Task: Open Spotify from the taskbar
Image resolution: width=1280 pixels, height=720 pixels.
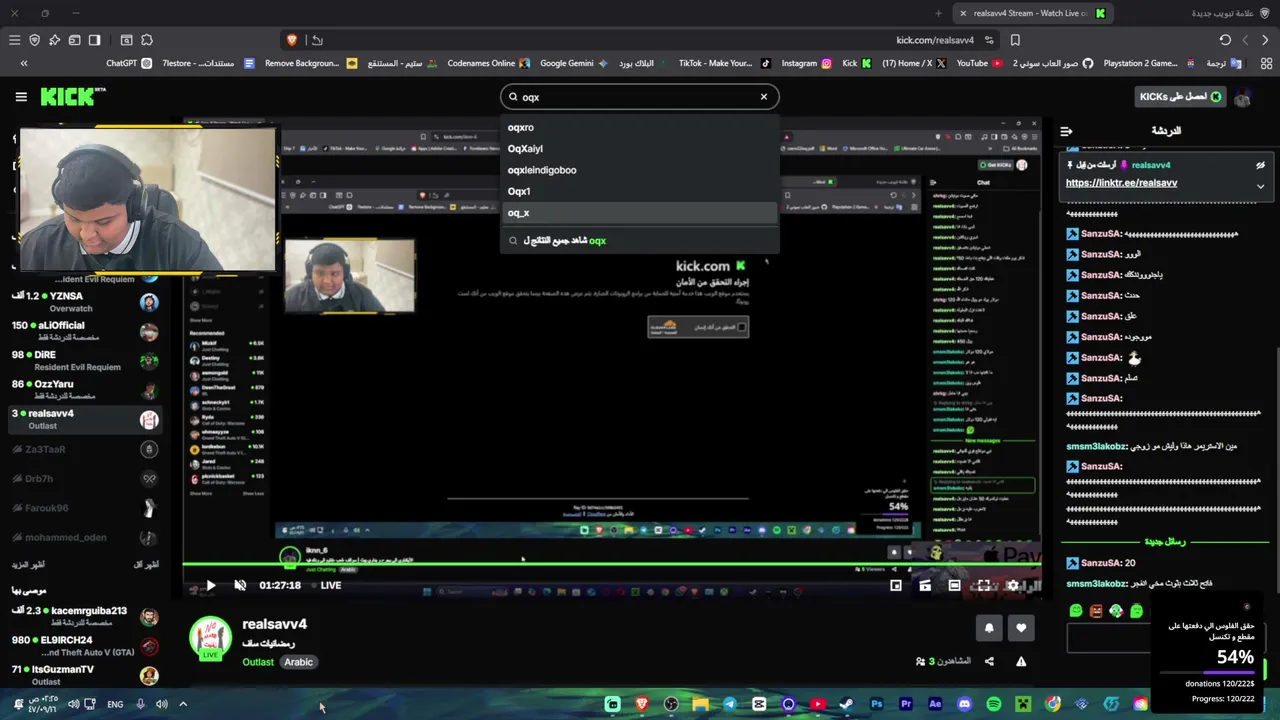Action: 993,704
